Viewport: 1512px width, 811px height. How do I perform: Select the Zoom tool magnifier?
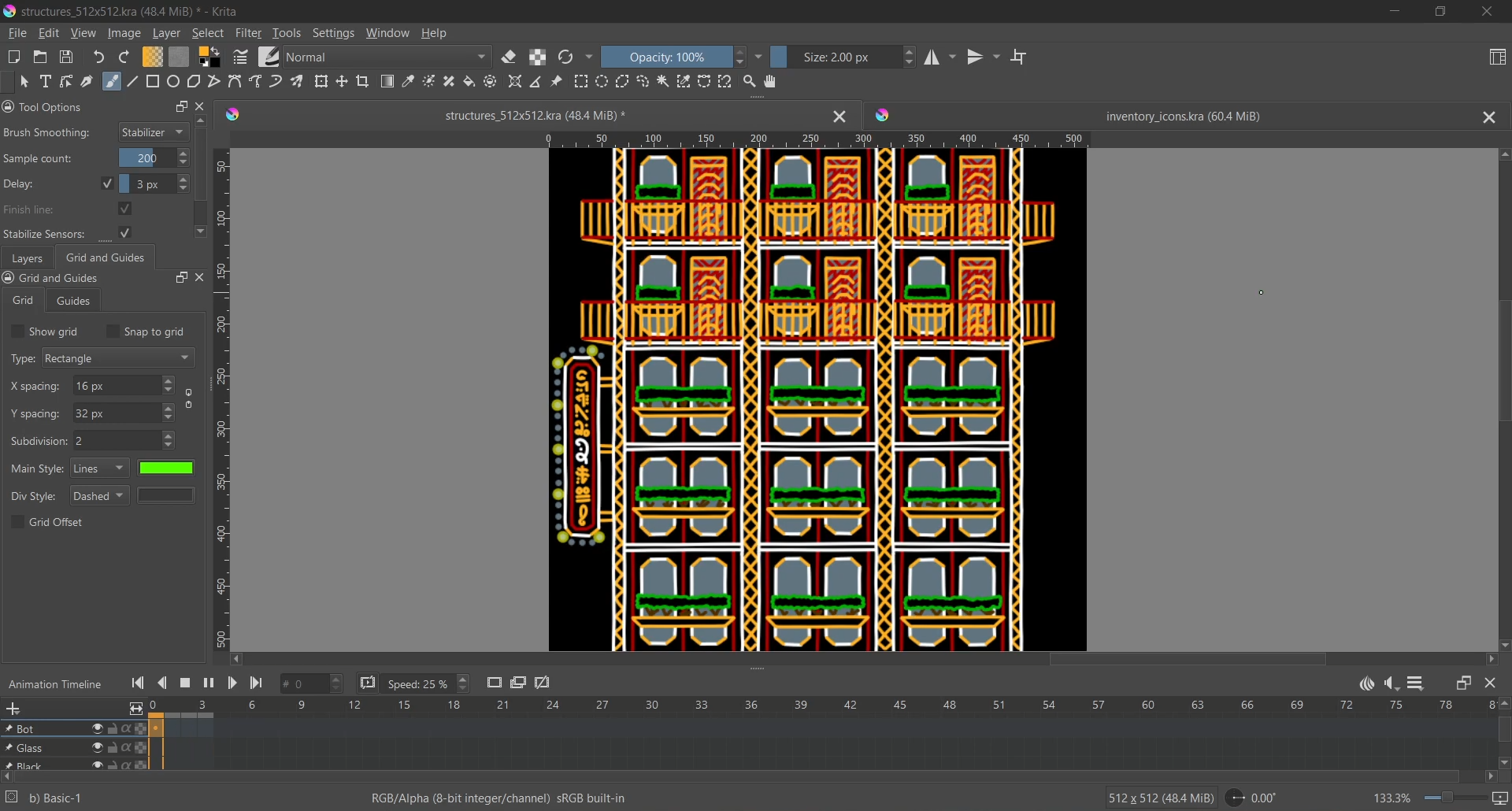(750, 82)
